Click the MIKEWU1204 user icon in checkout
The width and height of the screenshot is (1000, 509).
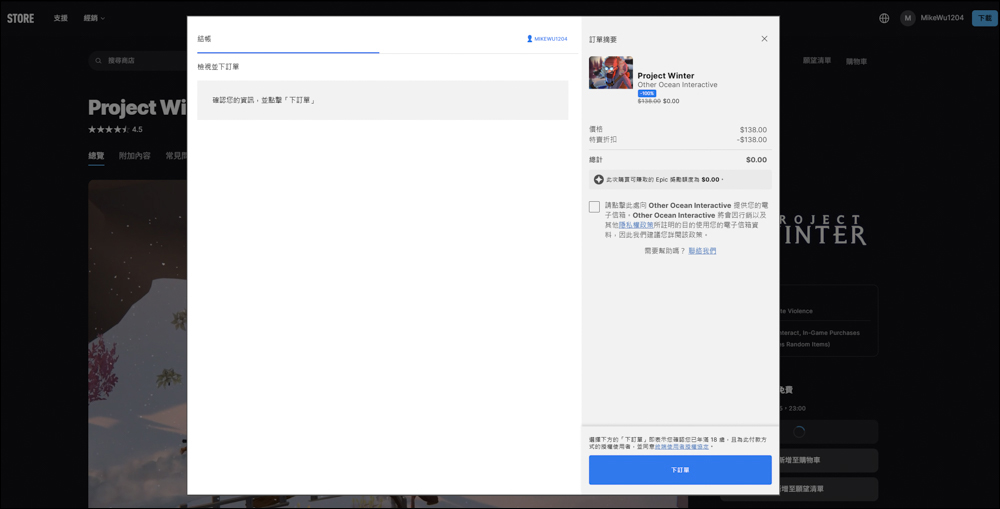(x=529, y=39)
